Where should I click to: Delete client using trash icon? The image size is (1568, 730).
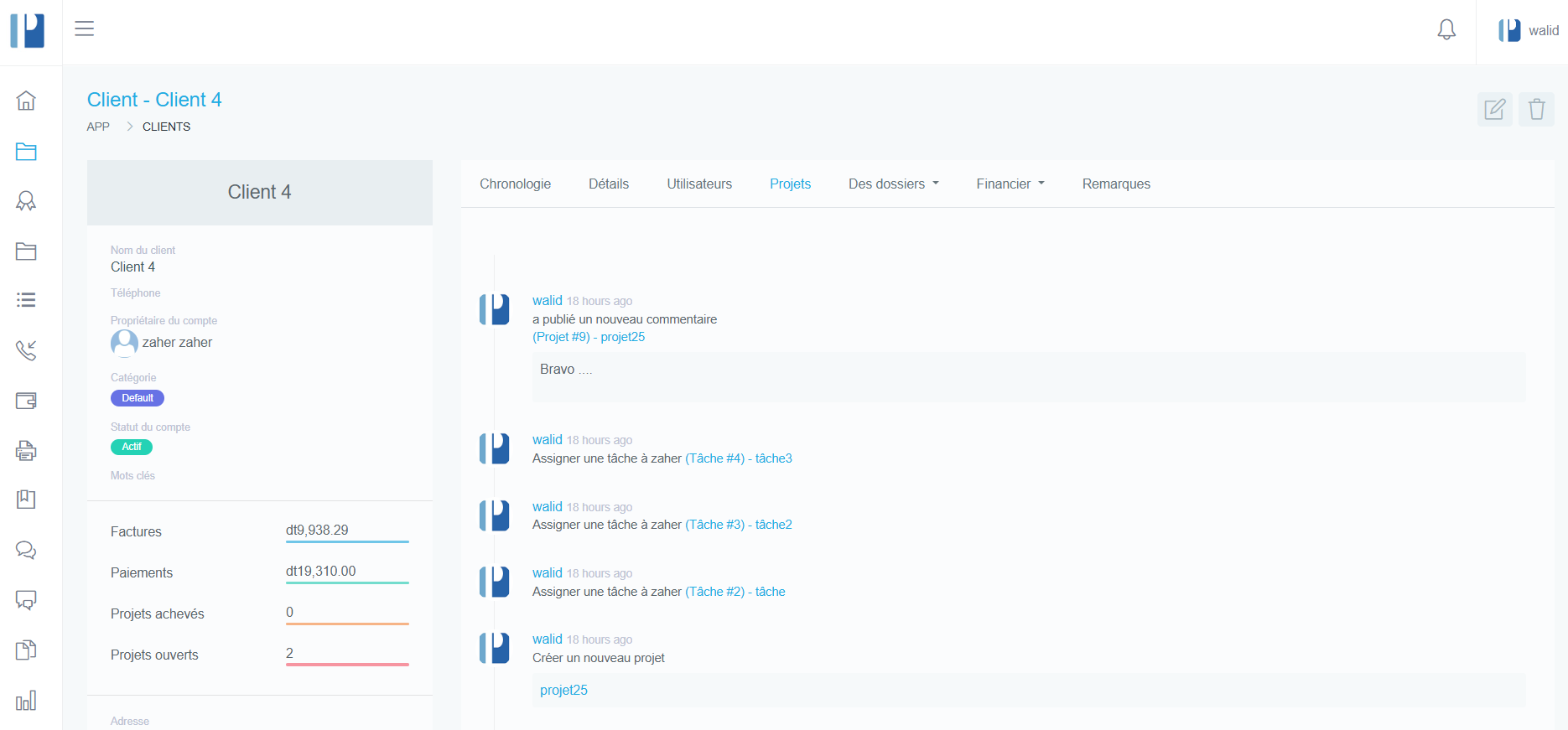(1536, 110)
